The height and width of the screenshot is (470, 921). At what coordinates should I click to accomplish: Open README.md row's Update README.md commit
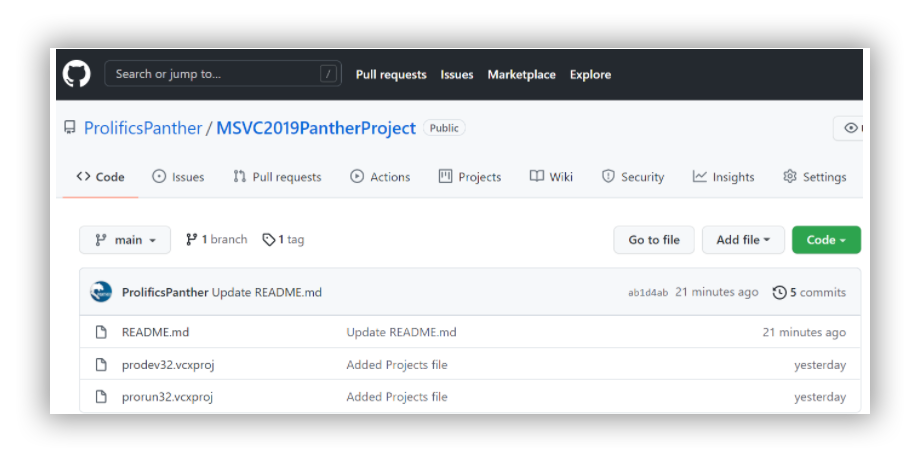click(x=401, y=332)
